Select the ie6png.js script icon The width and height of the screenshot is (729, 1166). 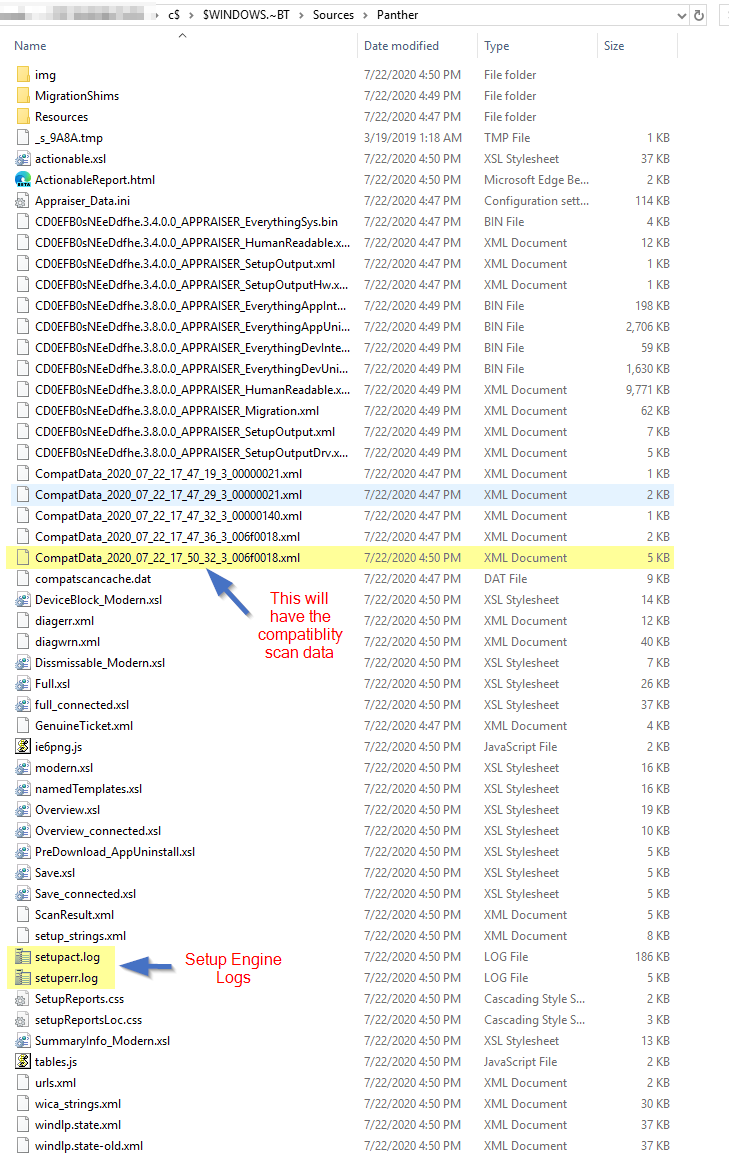coord(24,747)
